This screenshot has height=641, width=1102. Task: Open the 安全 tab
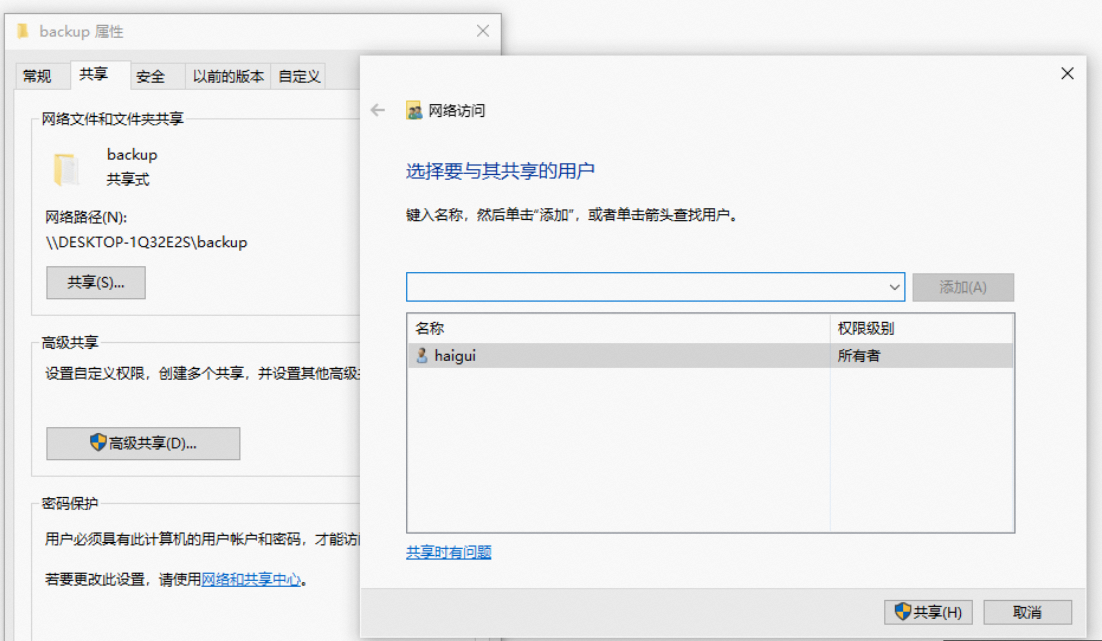coord(151,76)
